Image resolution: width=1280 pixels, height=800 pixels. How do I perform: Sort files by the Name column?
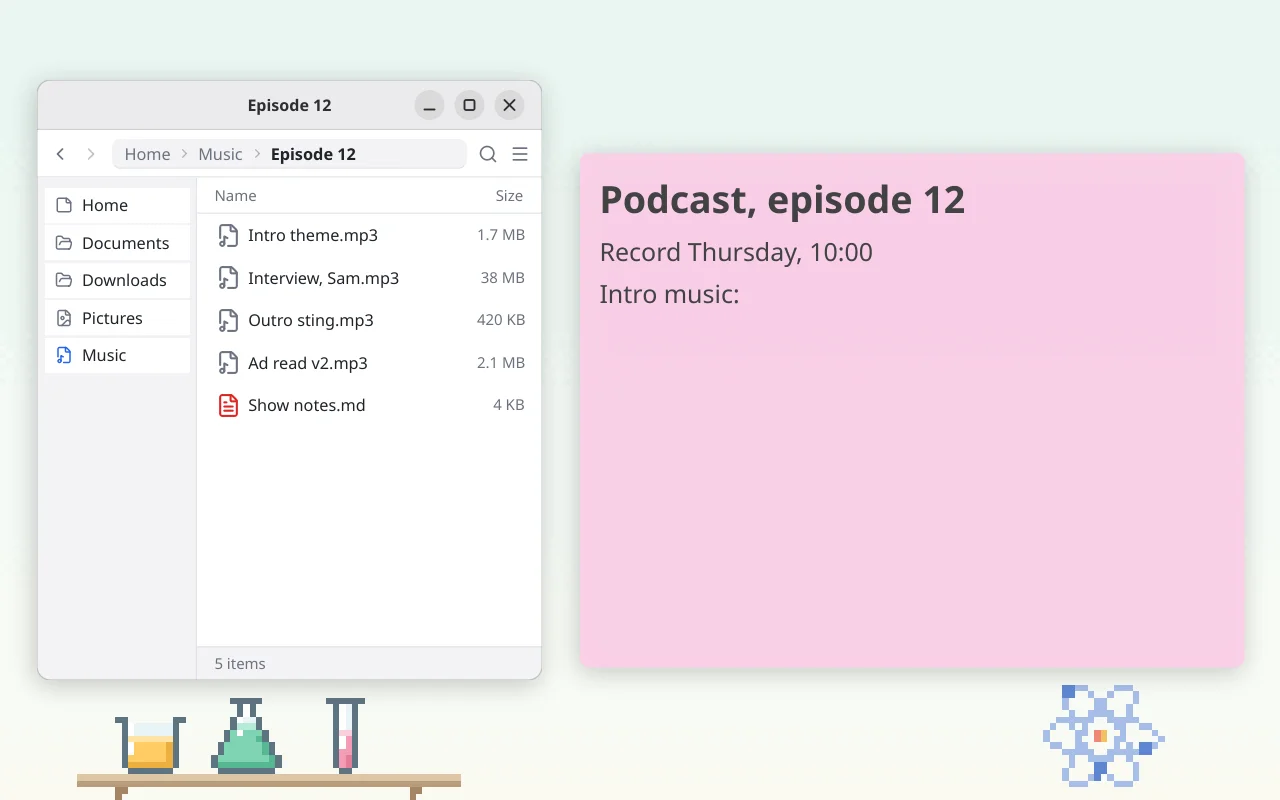[x=235, y=196]
